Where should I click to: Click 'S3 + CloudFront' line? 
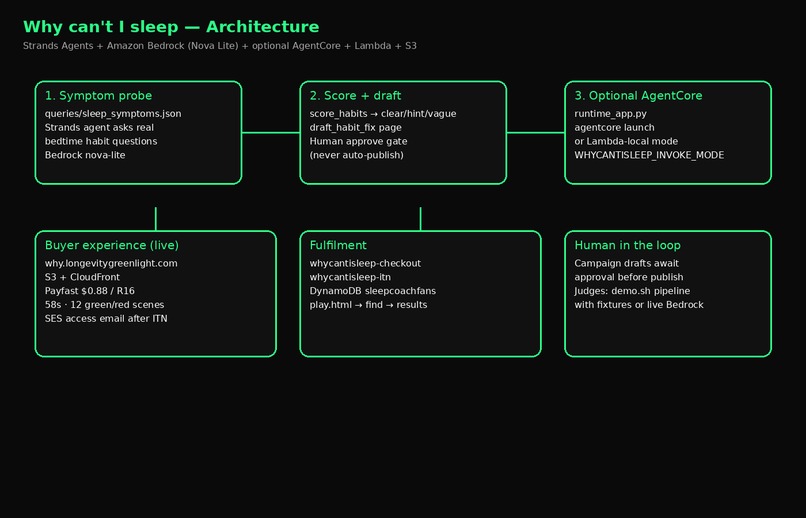pos(82,278)
